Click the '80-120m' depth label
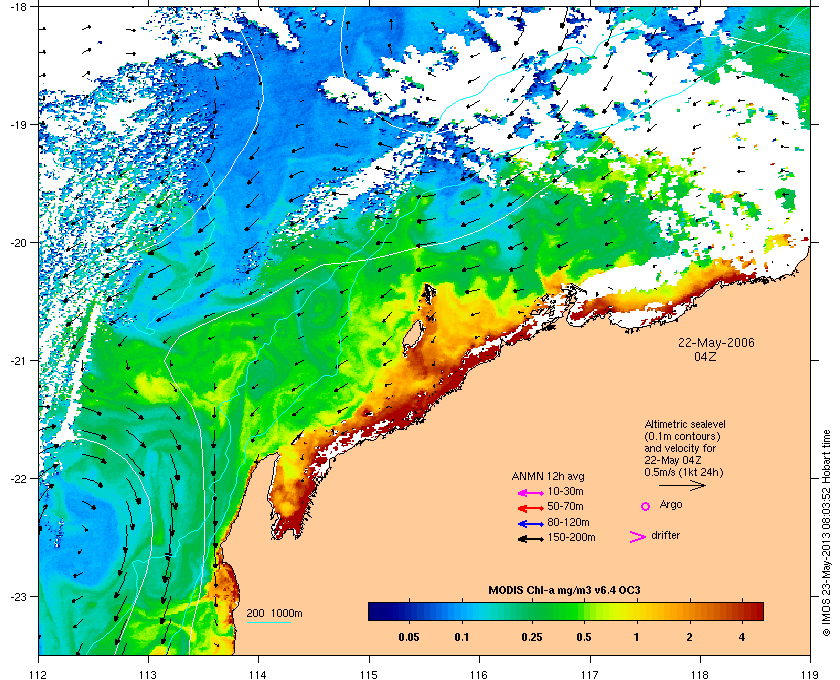The height and width of the screenshot is (680, 840). 568,522
